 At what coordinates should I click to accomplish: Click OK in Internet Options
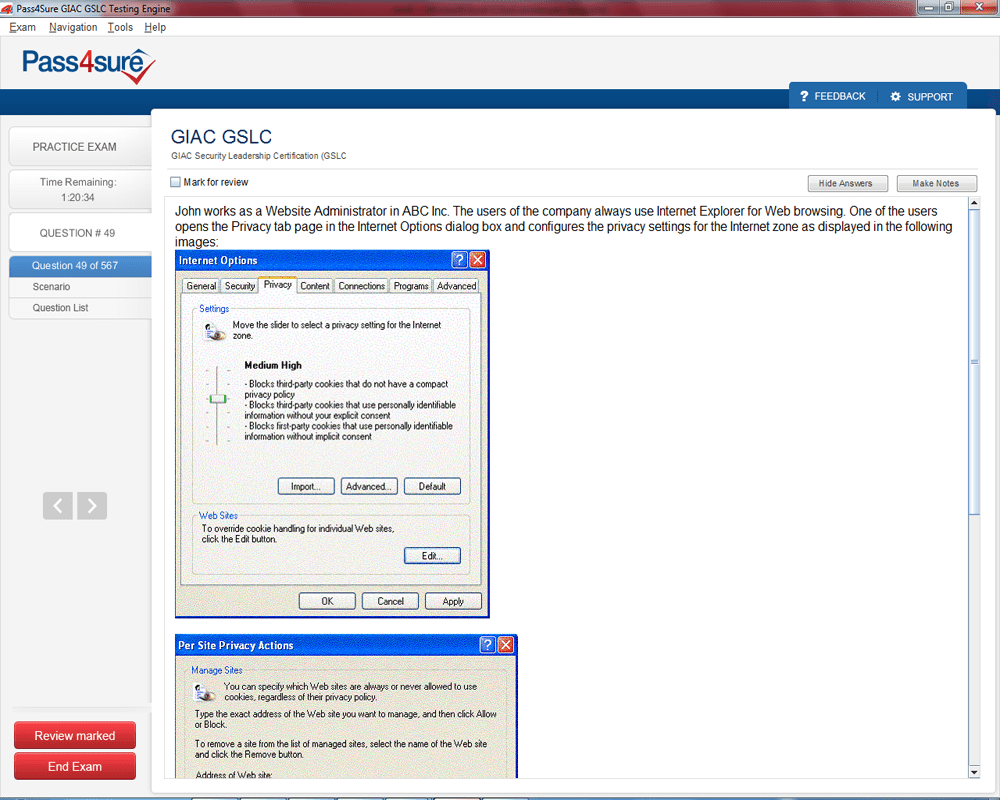click(327, 601)
